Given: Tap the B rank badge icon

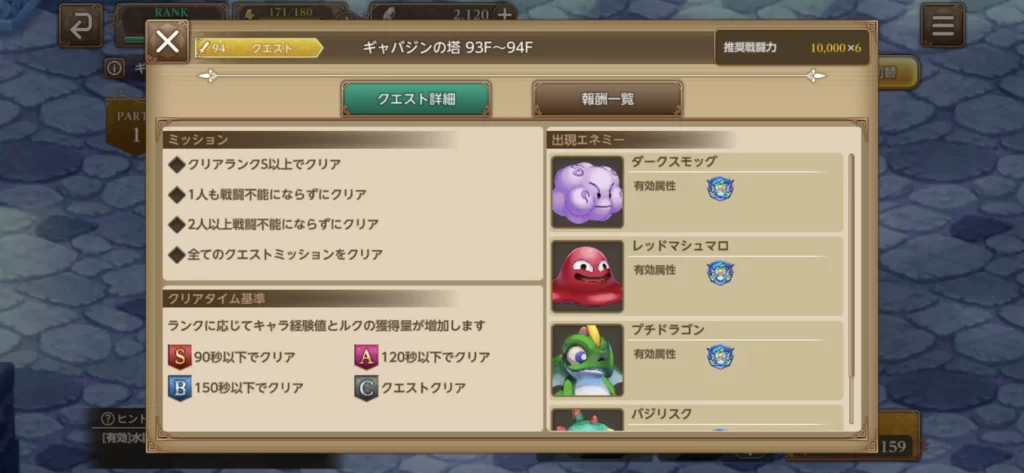Looking at the screenshot, I should (x=179, y=387).
